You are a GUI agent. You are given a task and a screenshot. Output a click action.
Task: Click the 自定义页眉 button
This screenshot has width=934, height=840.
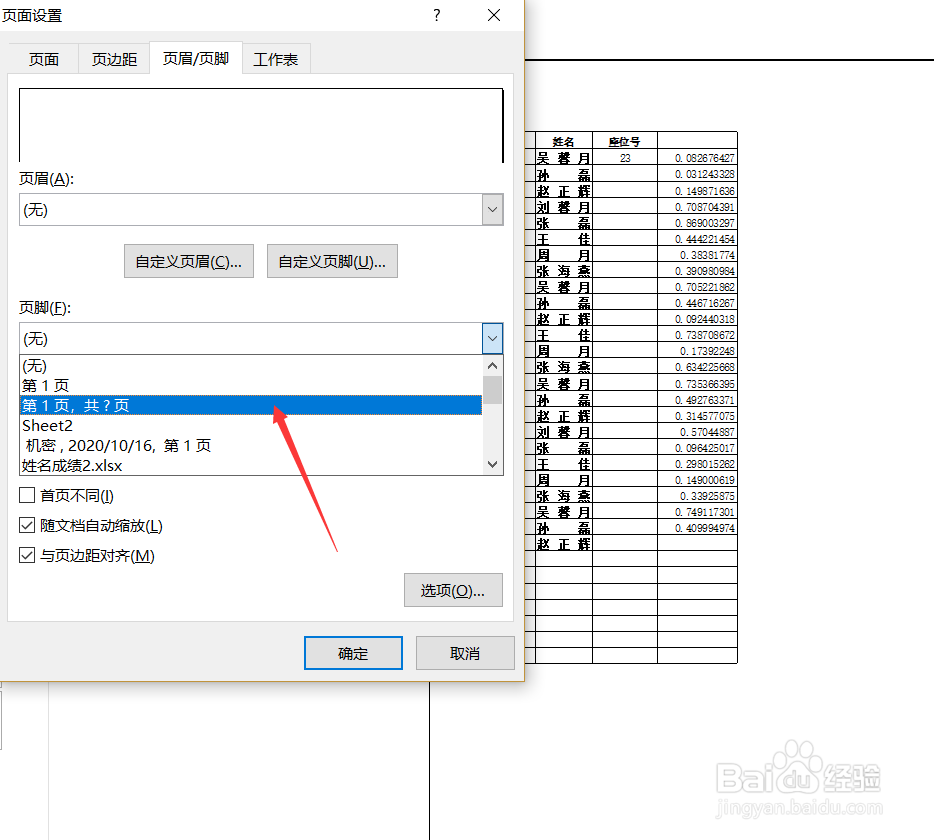click(x=188, y=261)
